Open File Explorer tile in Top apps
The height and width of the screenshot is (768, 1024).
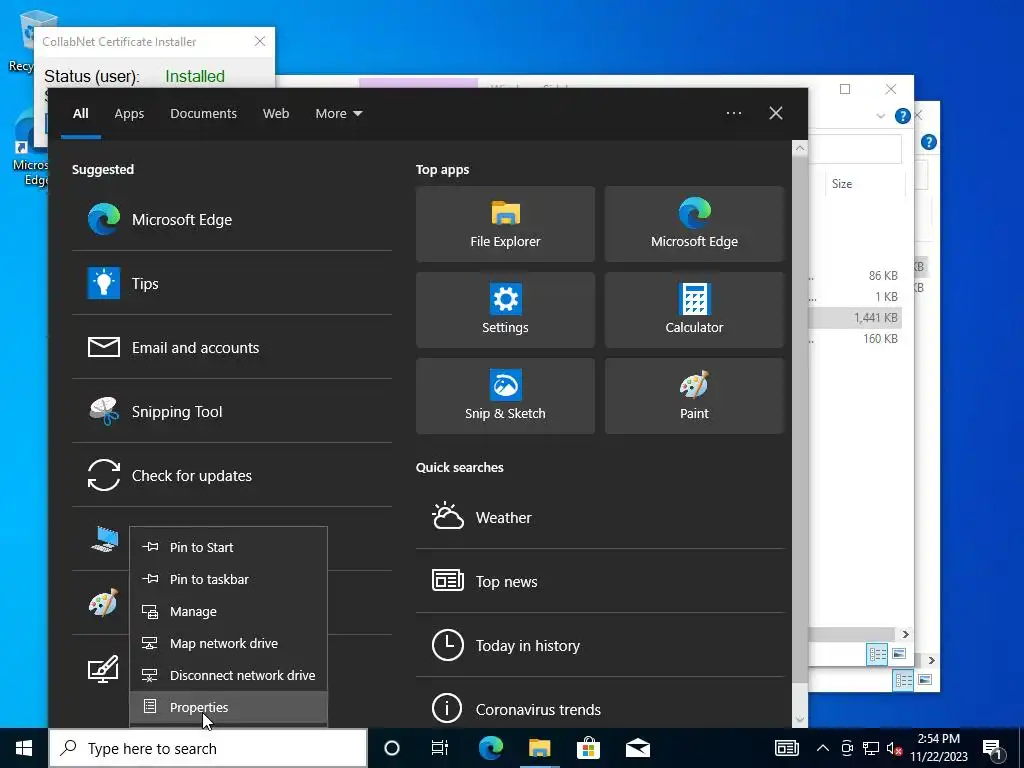point(505,224)
